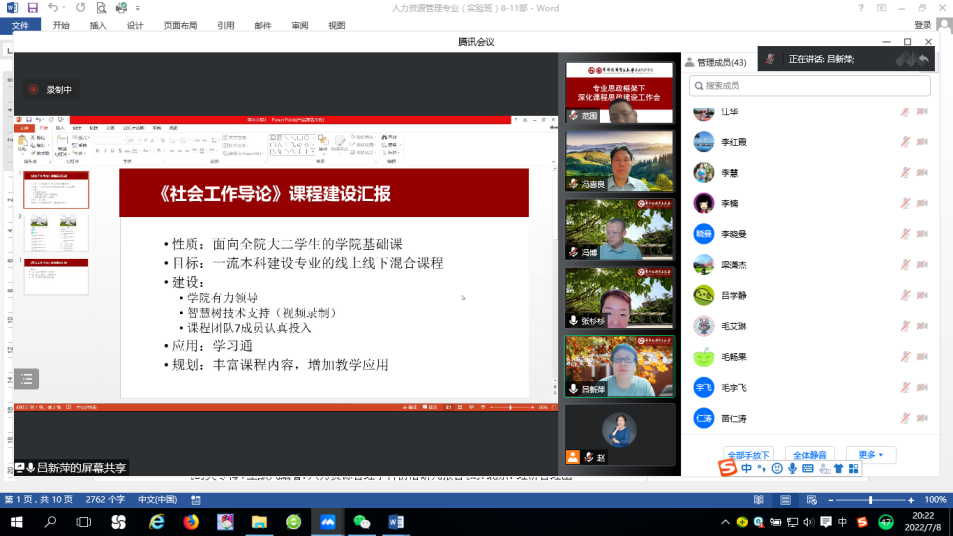Click the Sogou input microphone icon
953x536 pixels.
[x=792, y=468]
